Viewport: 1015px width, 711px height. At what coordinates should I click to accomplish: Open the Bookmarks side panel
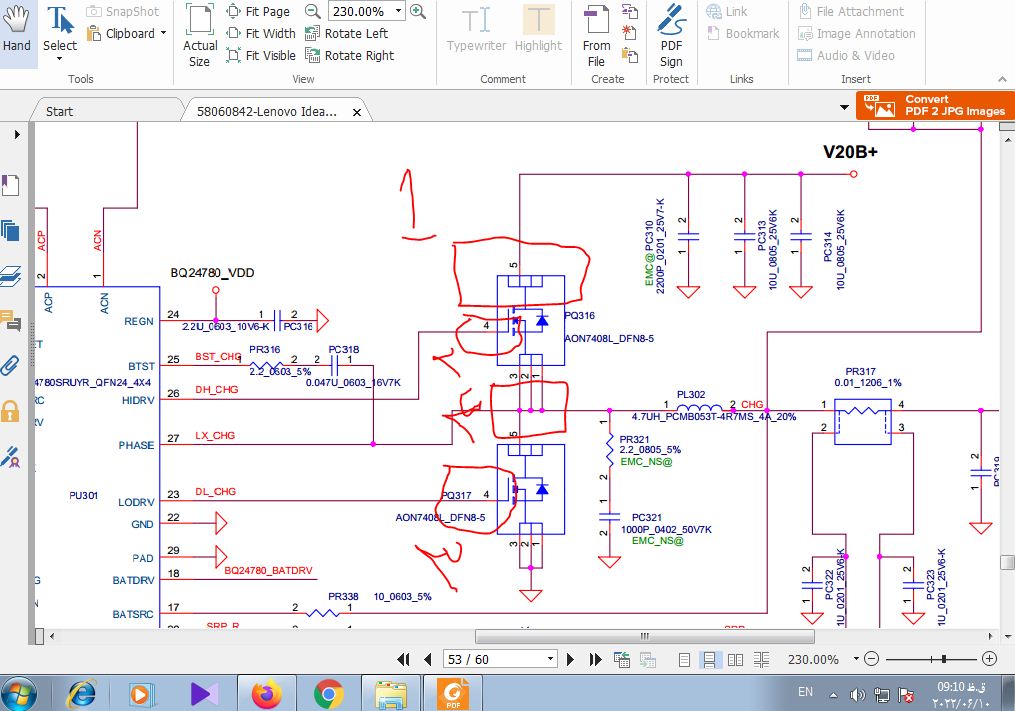(10, 186)
